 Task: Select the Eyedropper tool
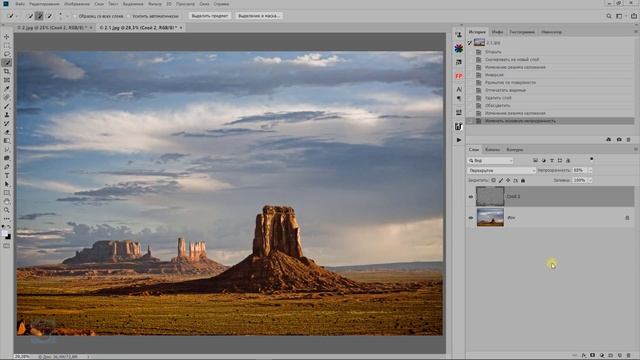(x=7, y=89)
